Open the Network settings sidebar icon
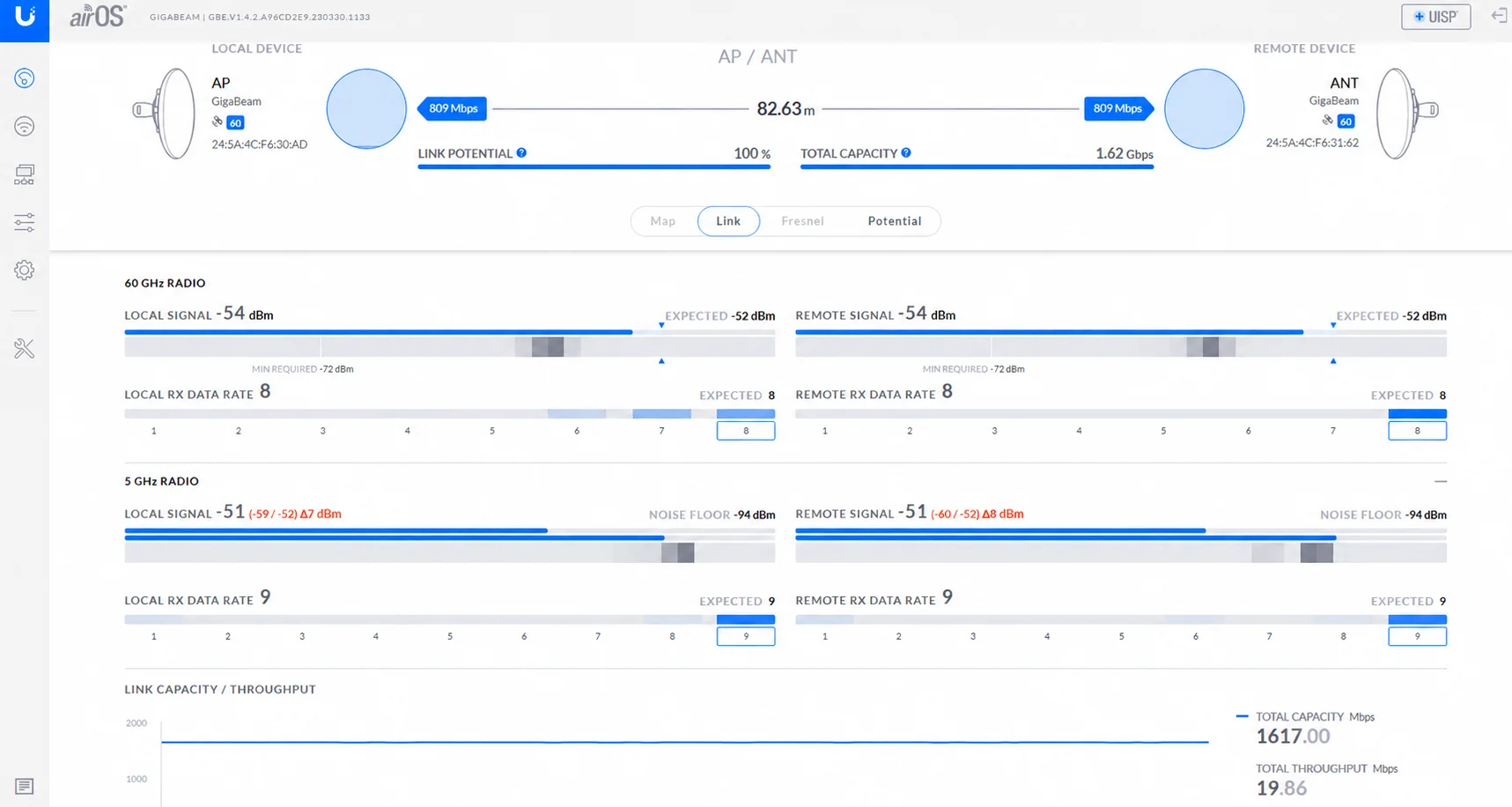 click(25, 174)
